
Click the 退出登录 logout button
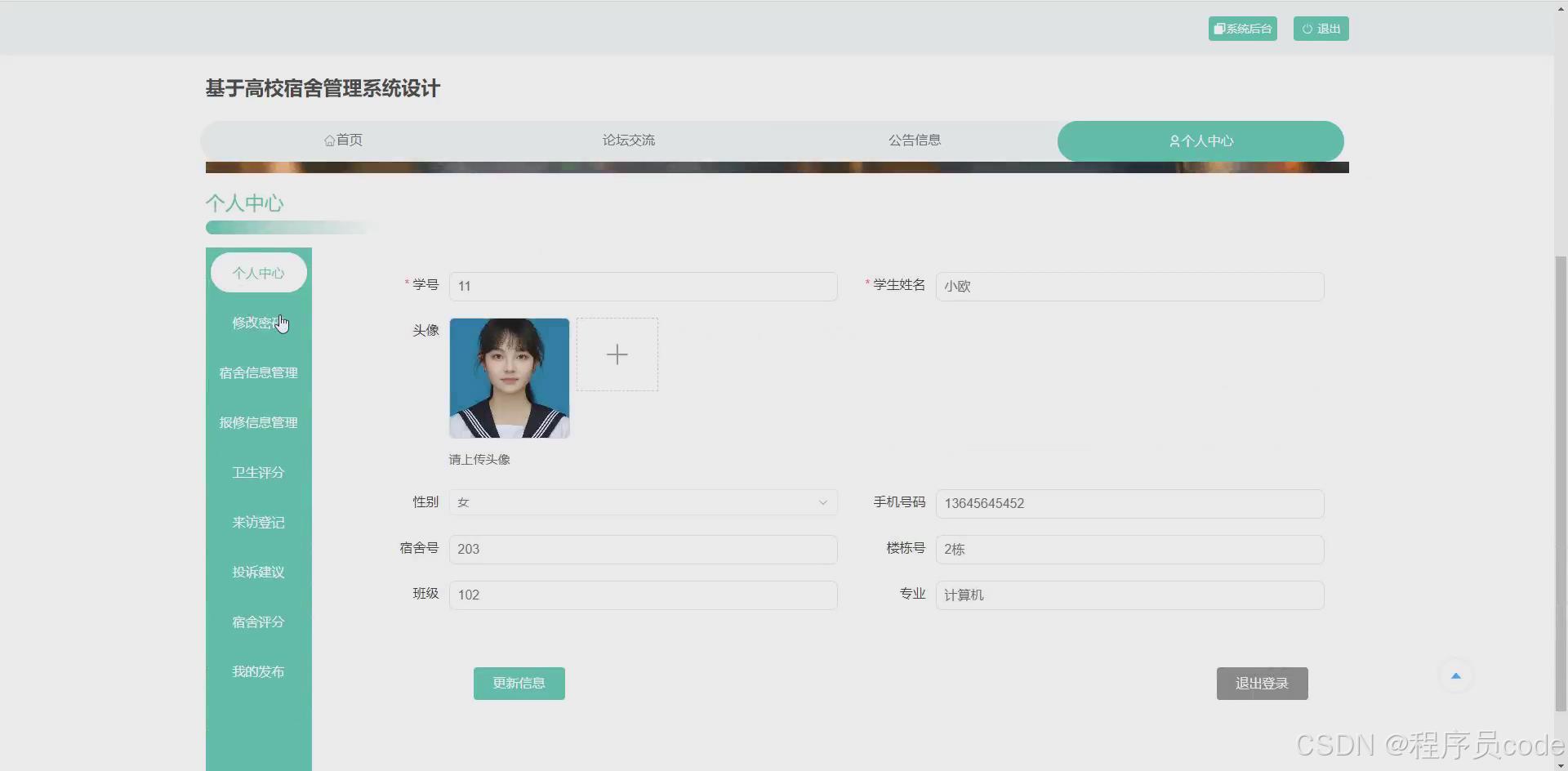[x=1262, y=683]
